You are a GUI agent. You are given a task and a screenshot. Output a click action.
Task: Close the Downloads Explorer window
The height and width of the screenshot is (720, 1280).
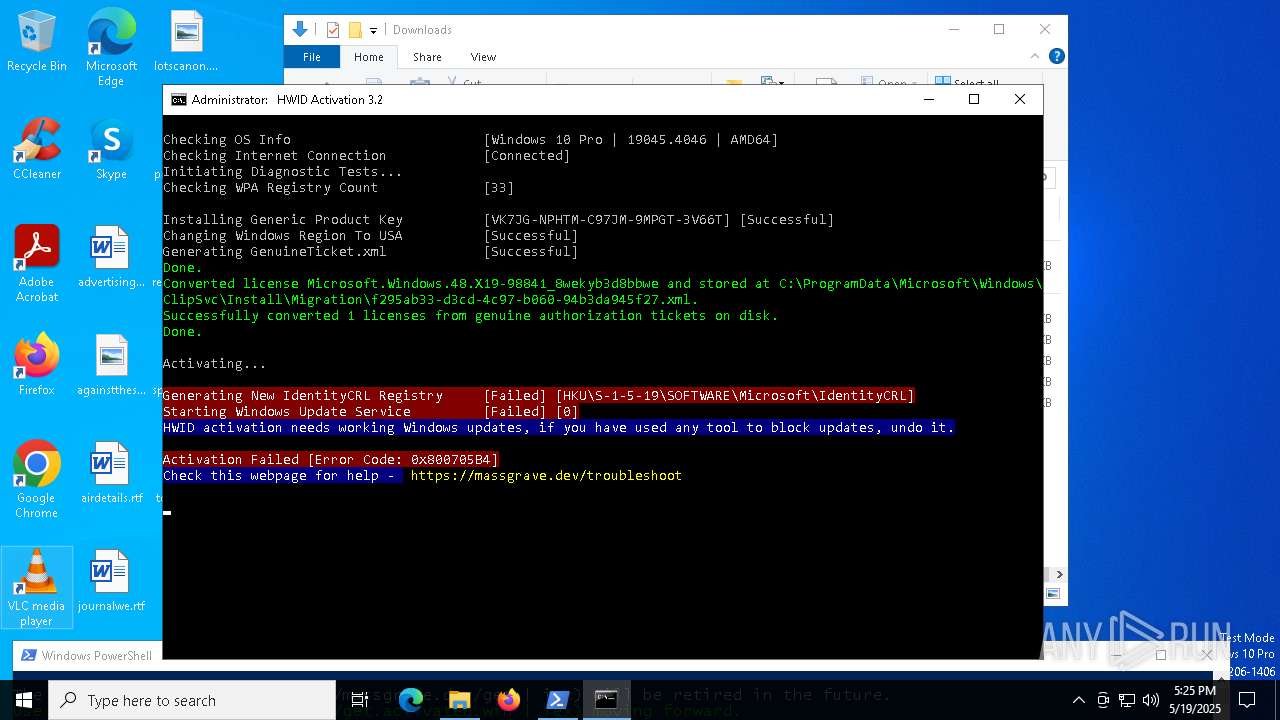(1044, 29)
